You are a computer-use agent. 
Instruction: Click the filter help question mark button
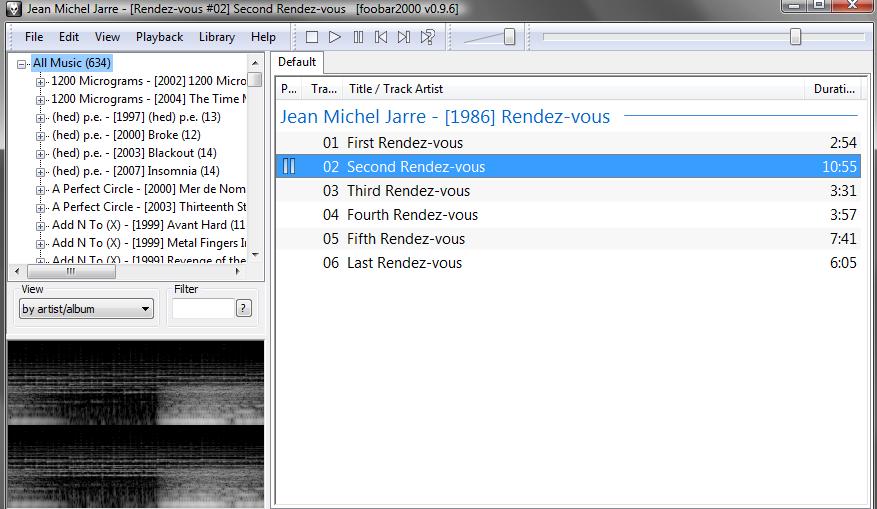243,308
